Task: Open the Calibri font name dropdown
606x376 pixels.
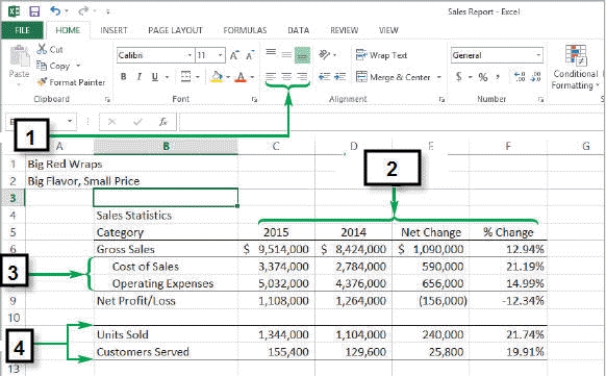Action: (189, 55)
